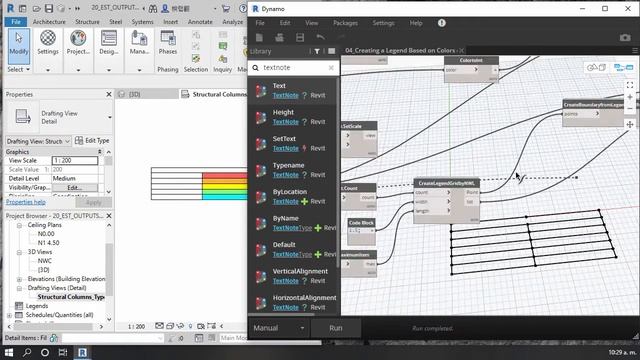The image size is (640, 360).
Task: Open Drafting View: Struct instance dropdown
Action: click(x=38, y=141)
